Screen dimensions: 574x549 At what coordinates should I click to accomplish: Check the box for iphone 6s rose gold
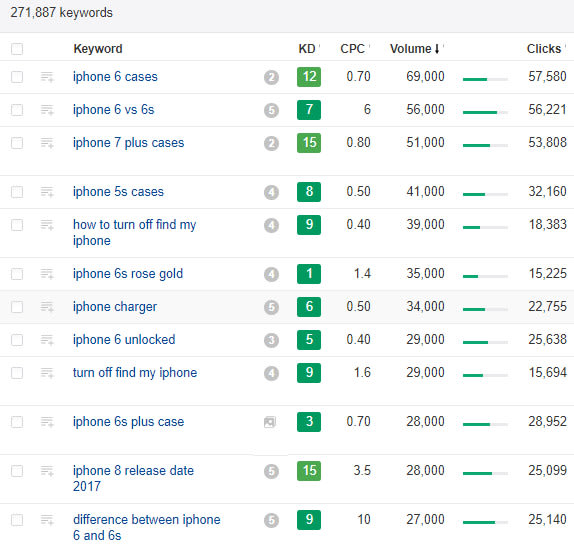pos(17,274)
